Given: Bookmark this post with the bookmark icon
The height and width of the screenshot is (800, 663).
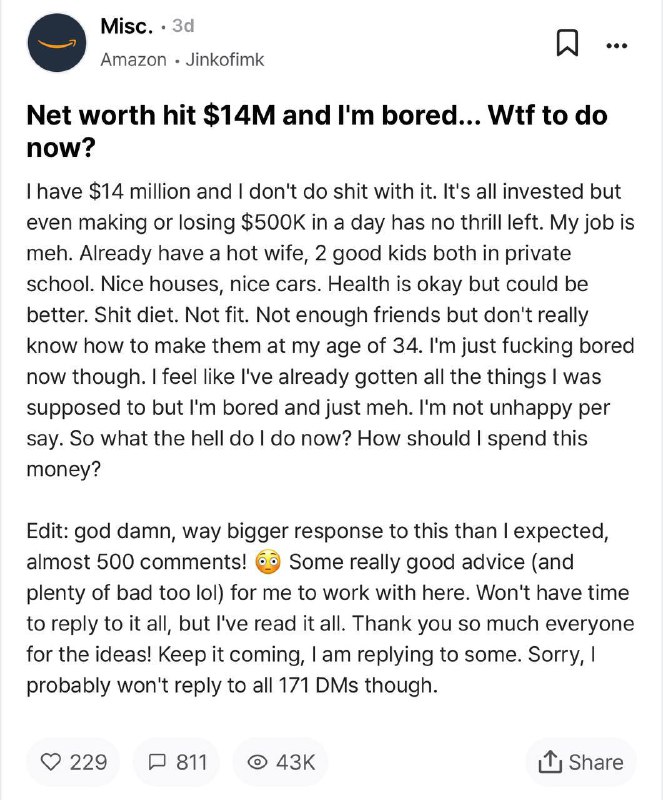Looking at the screenshot, I should coord(567,43).
